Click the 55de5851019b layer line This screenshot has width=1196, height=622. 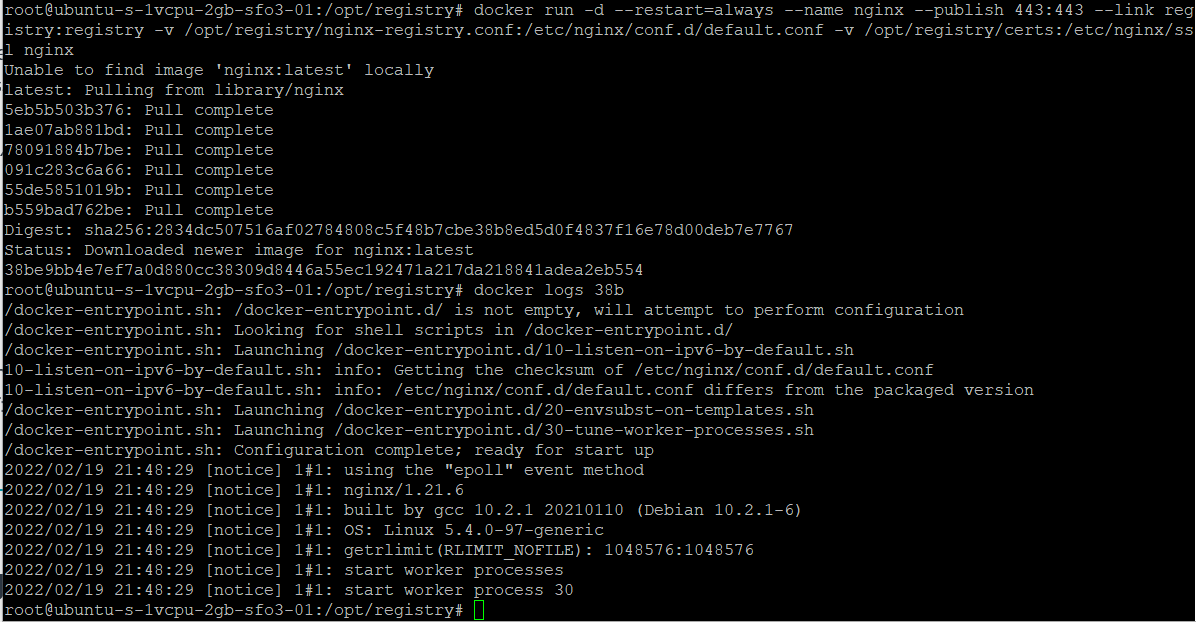(x=139, y=190)
